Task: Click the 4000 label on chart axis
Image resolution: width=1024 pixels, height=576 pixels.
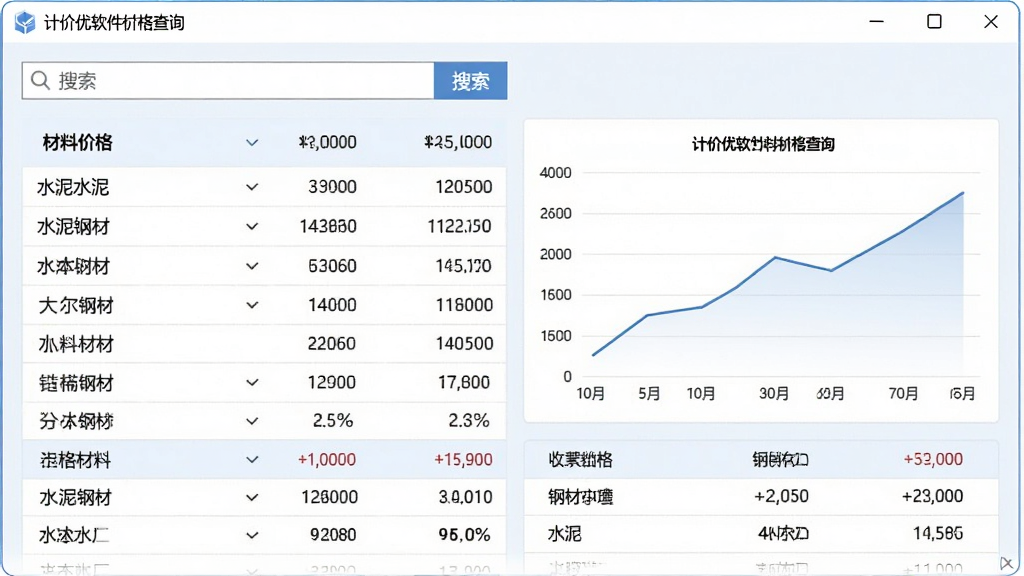Action: click(x=556, y=173)
